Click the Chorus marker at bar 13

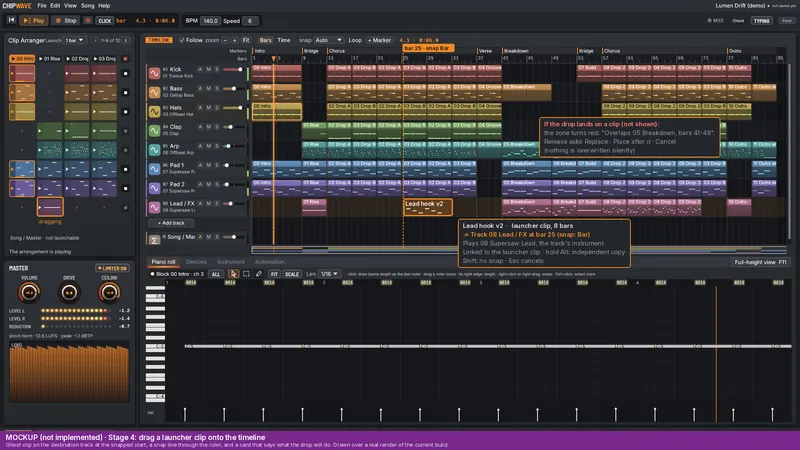click(x=337, y=51)
